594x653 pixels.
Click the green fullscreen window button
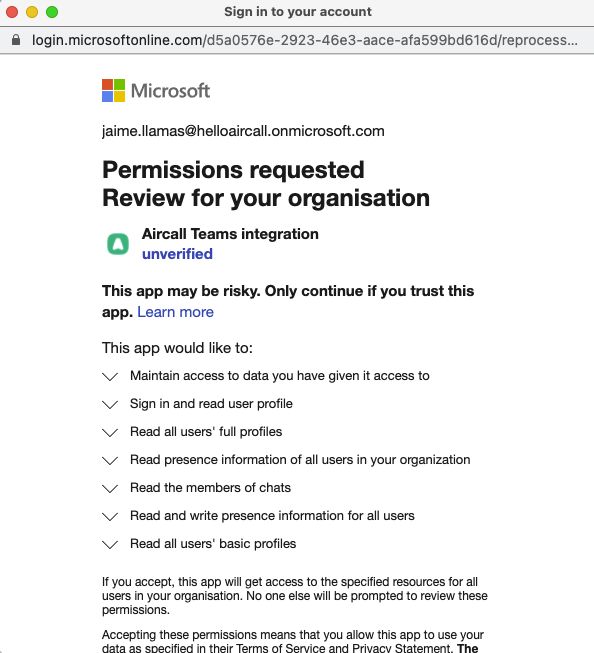click(x=52, y=12)
